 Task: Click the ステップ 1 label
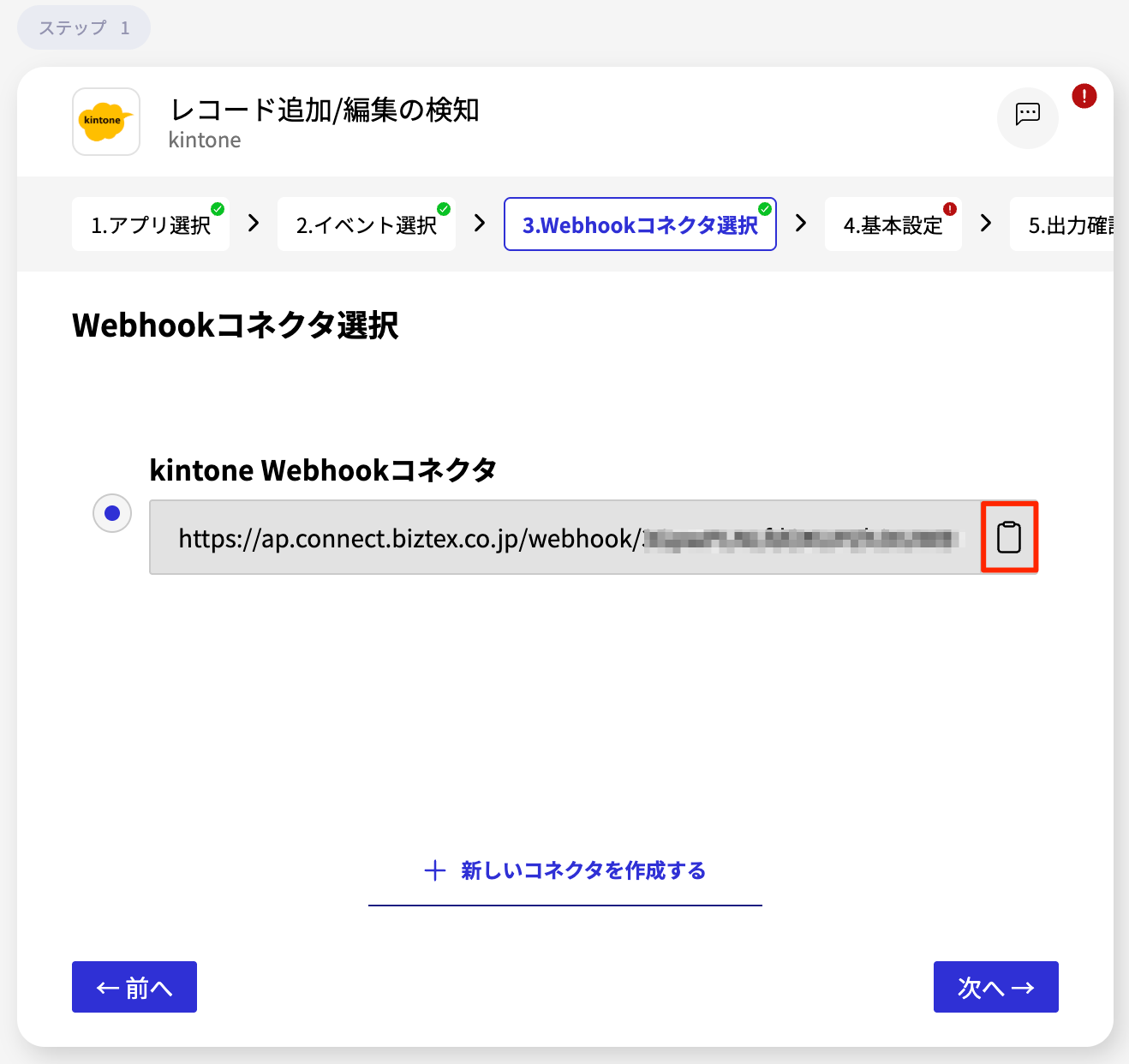(83, 27)
